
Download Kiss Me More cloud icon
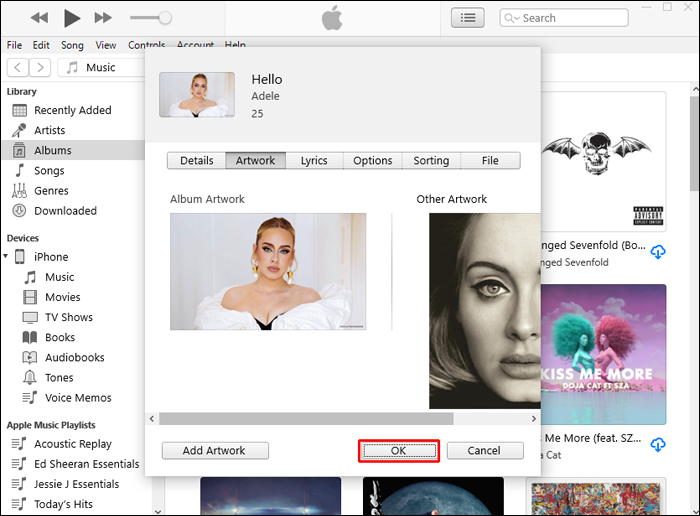tap(658, 445)
